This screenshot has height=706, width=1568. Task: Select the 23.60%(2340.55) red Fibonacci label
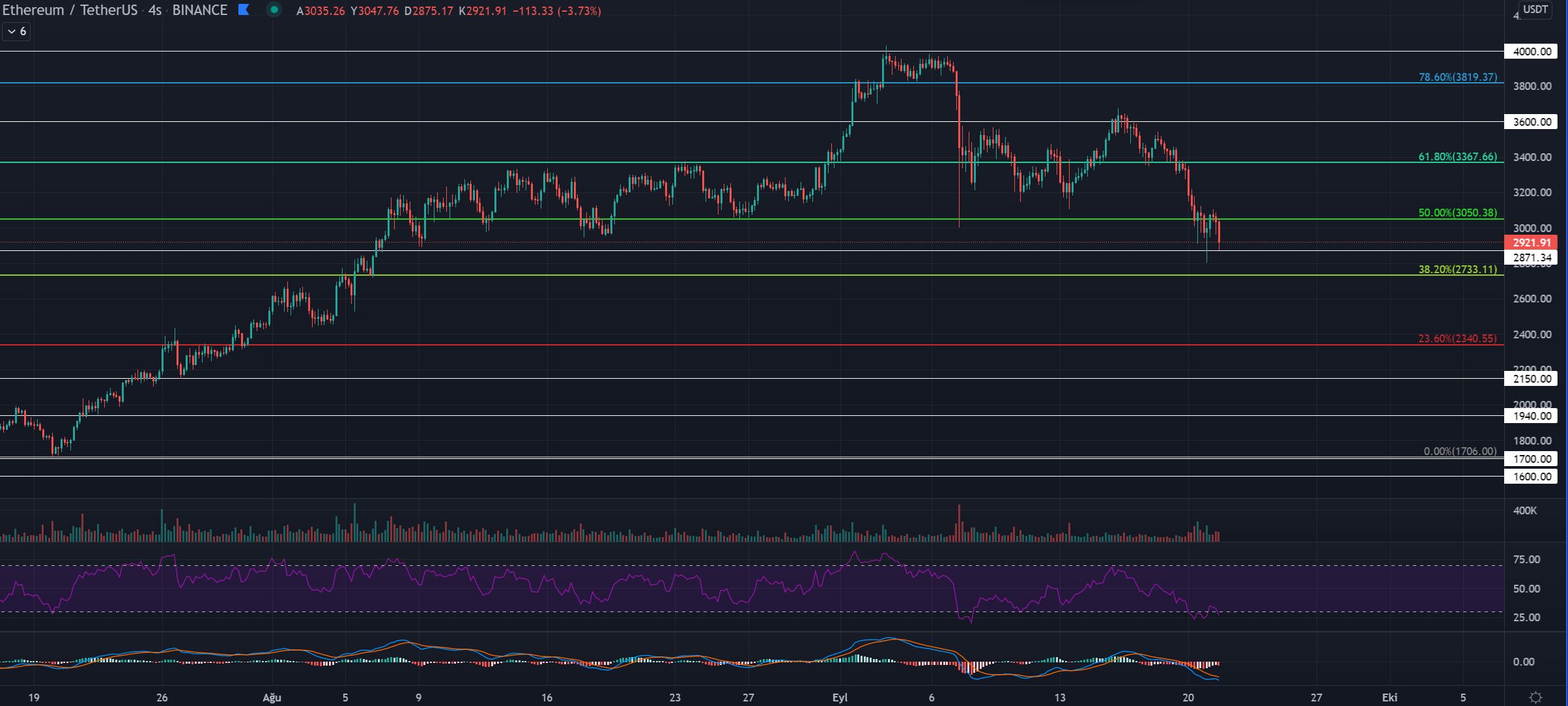pos(1457,338)
